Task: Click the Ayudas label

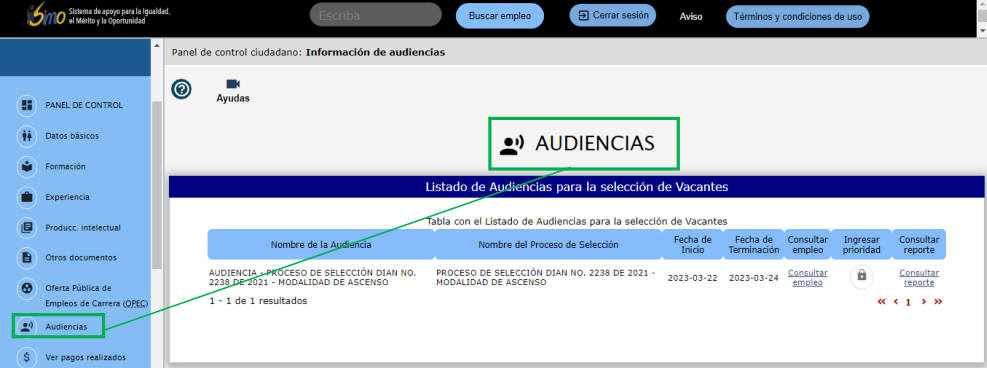Action: tap(233, 98)
